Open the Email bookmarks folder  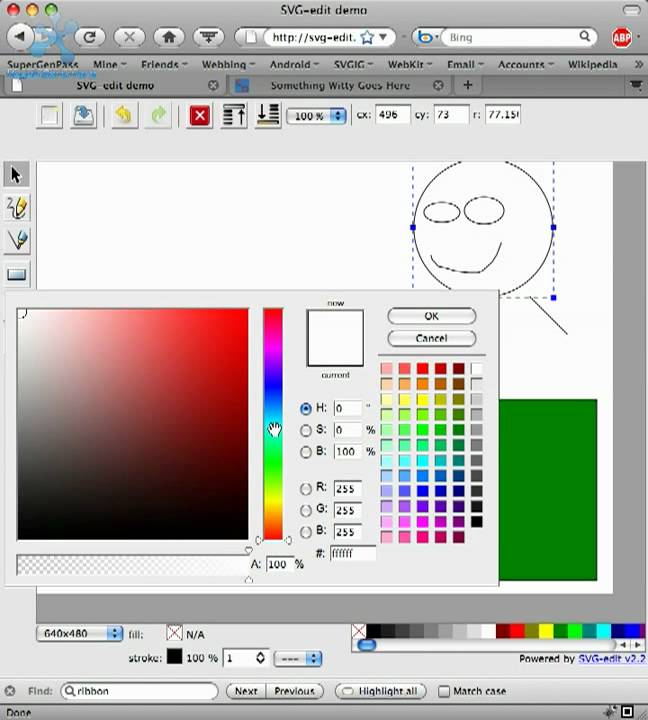pyautogui.click(x=465, y=64)
